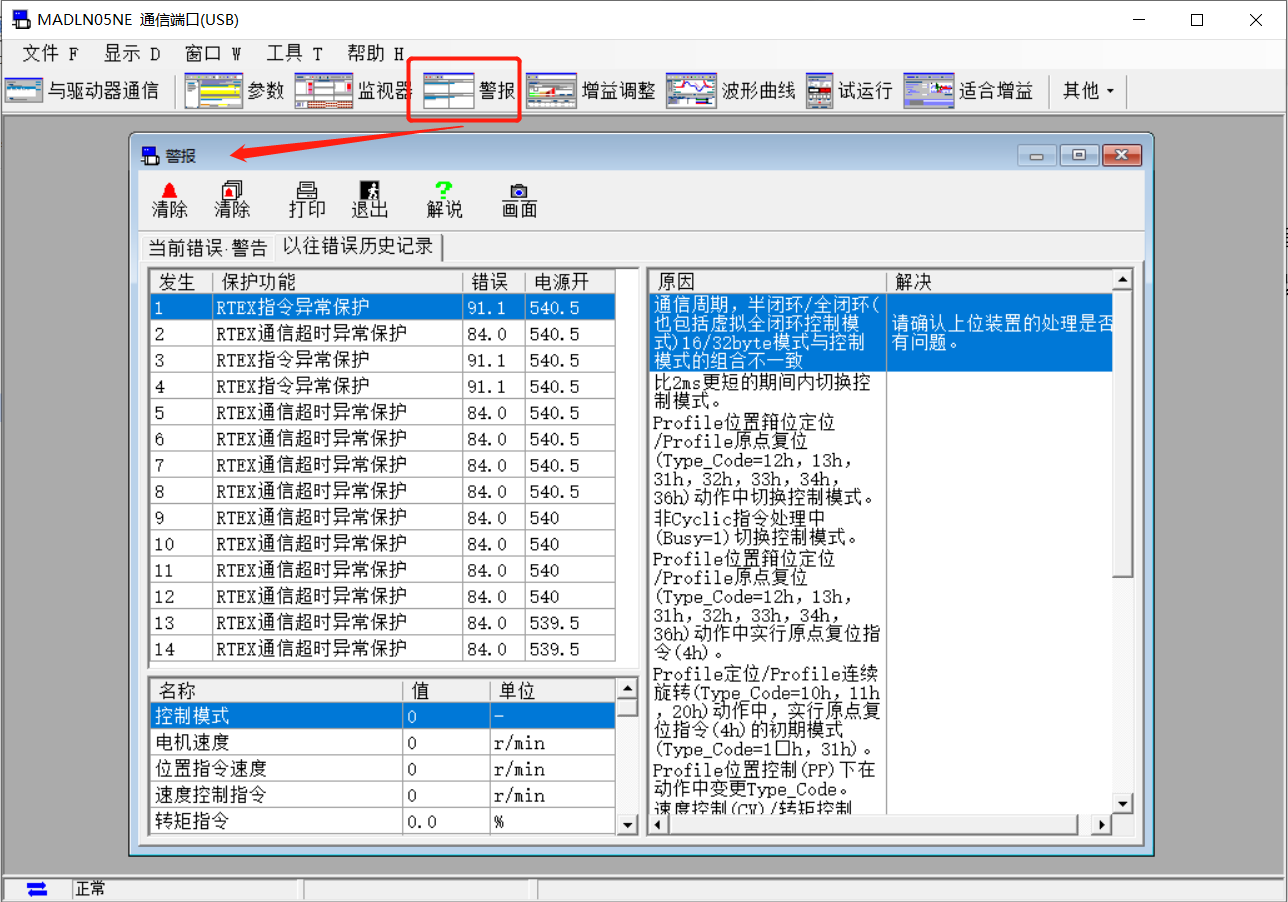Open the 增益调整 gain tuning tool
Screen dimensions: 1288x902
(x=591, y=91)
